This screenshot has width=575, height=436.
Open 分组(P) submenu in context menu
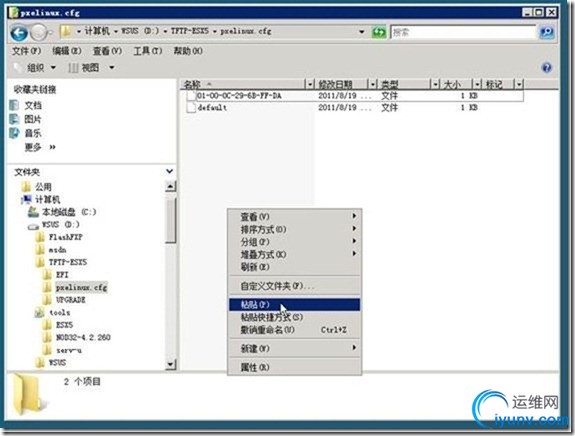[294, 242]
